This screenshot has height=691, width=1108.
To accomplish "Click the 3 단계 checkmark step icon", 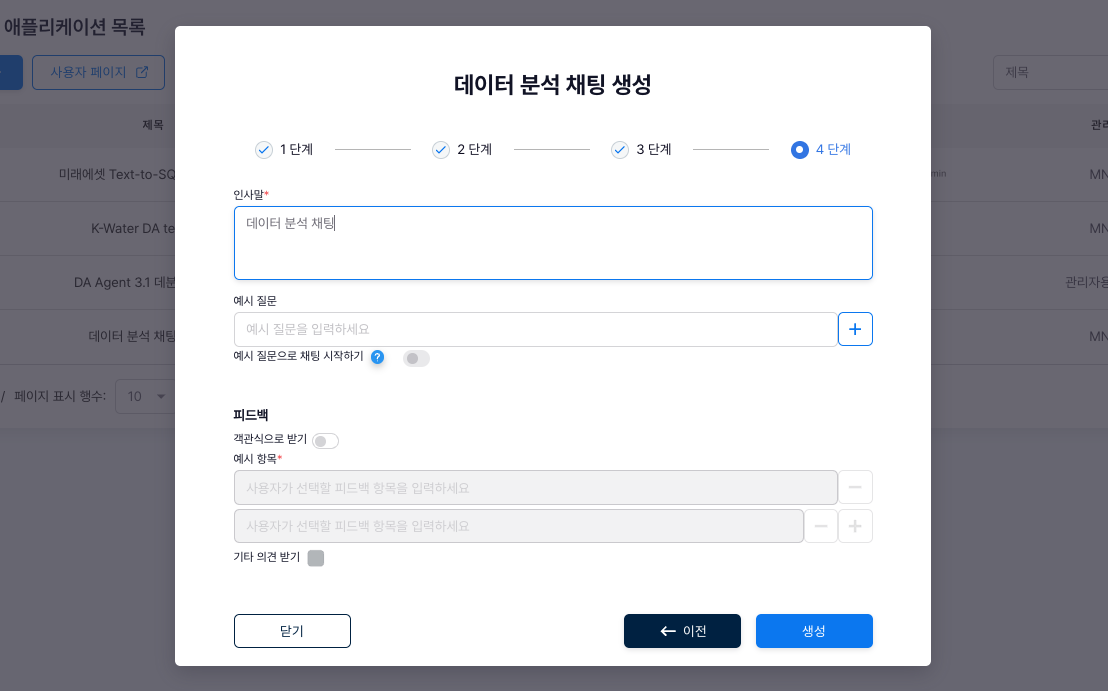I will click(x=620, y=150).
